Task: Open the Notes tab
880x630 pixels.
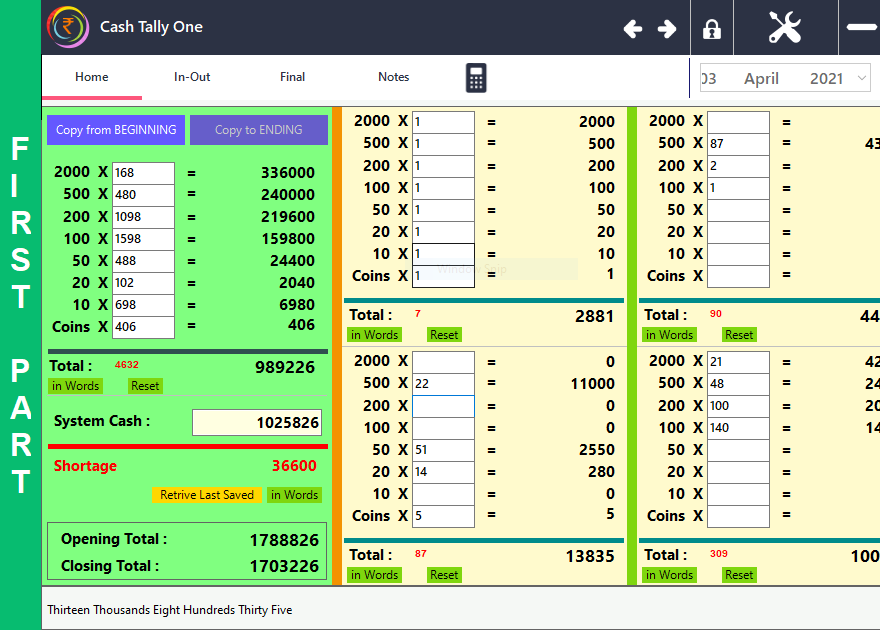Action: (x=393, y=77)
